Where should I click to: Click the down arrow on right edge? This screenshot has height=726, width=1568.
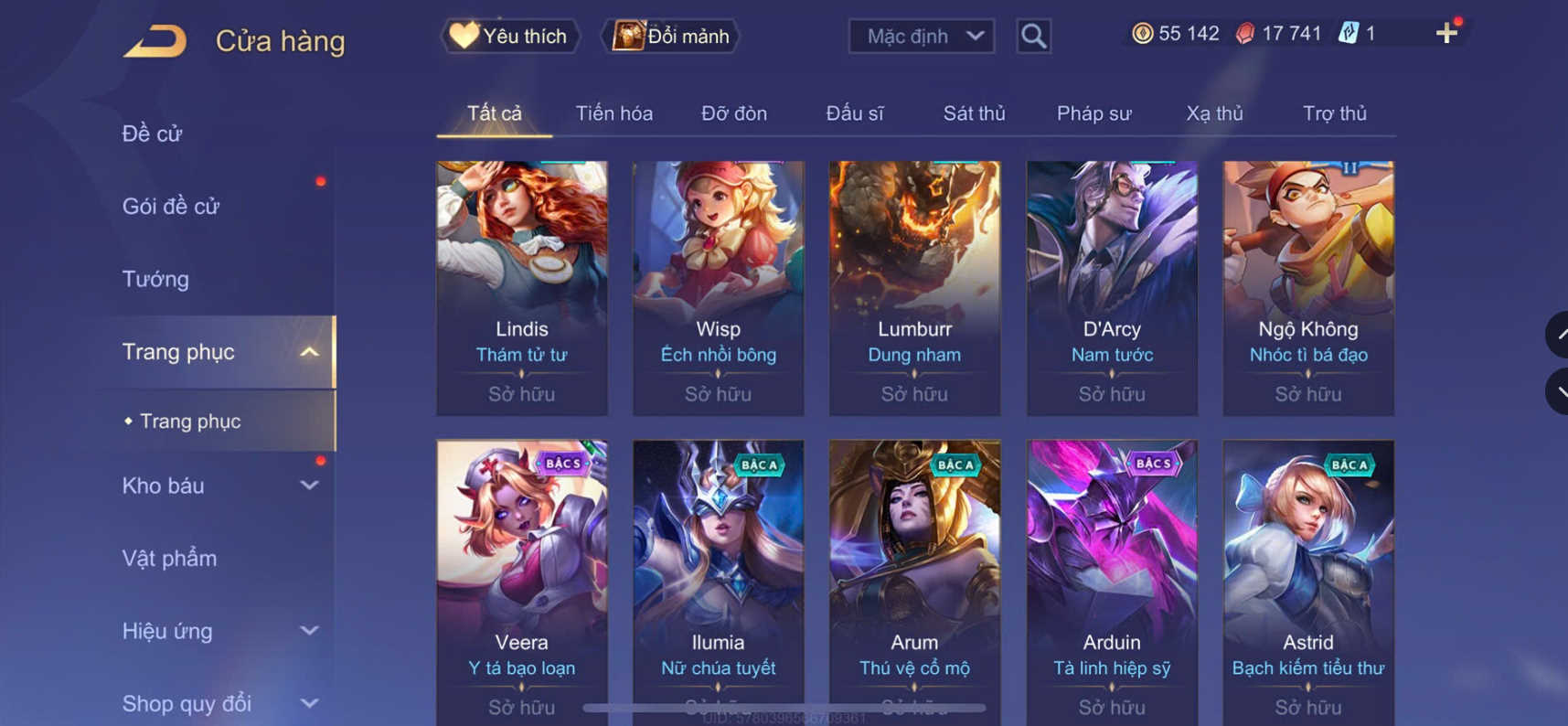[x=1558, y=391]
